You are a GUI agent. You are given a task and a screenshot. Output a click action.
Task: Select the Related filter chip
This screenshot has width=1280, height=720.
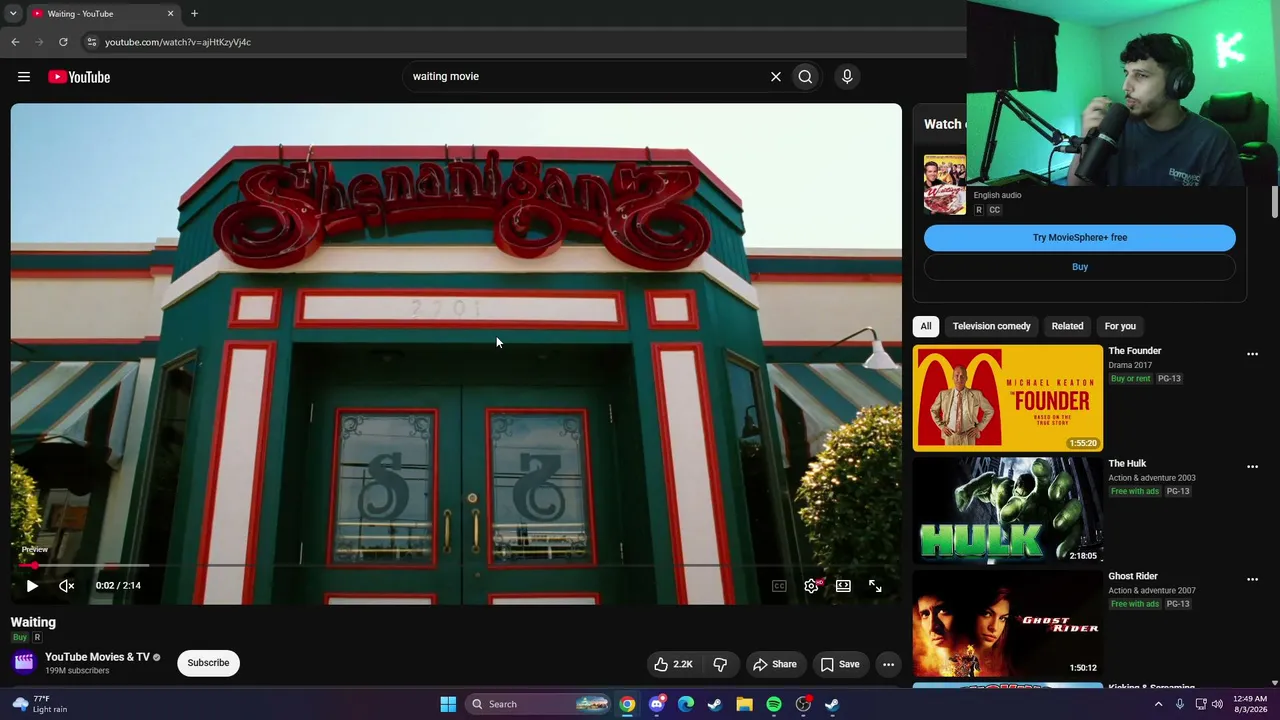click(x=1067, y=326)
